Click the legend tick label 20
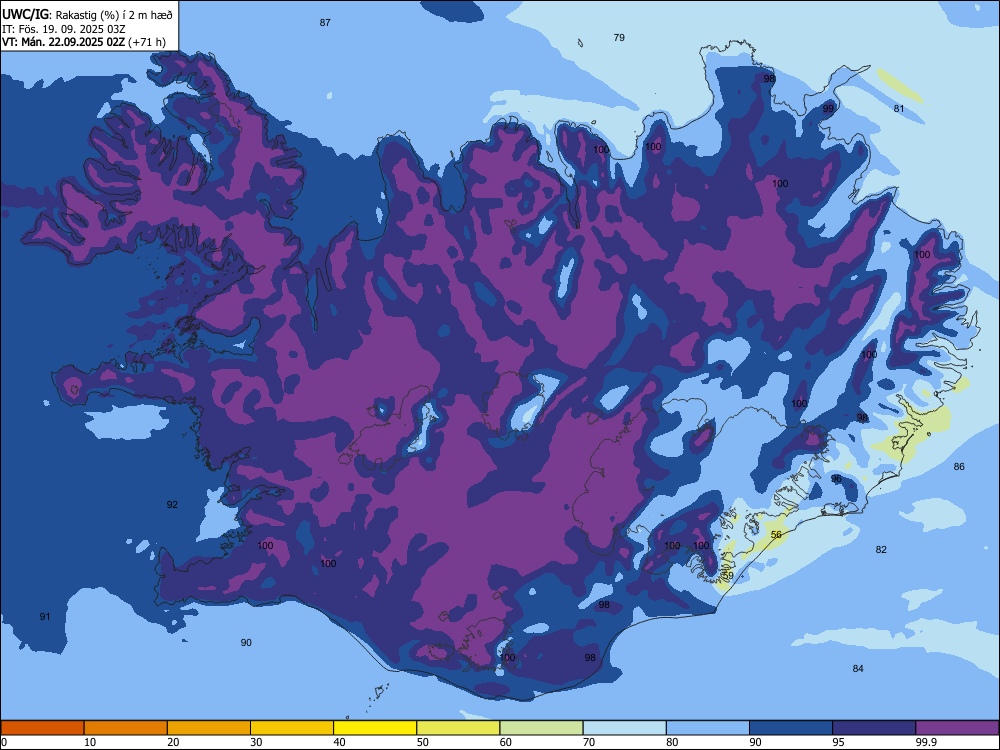 point(173,742)
